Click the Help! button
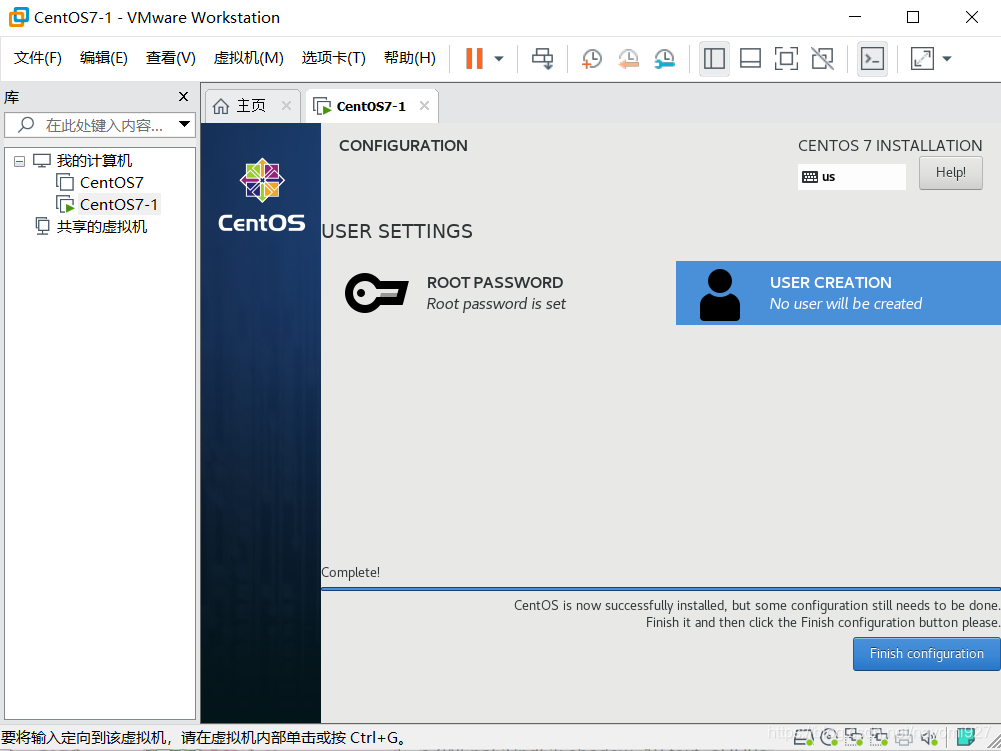This screenshot has width=1001, height=751. pos(951,172)
